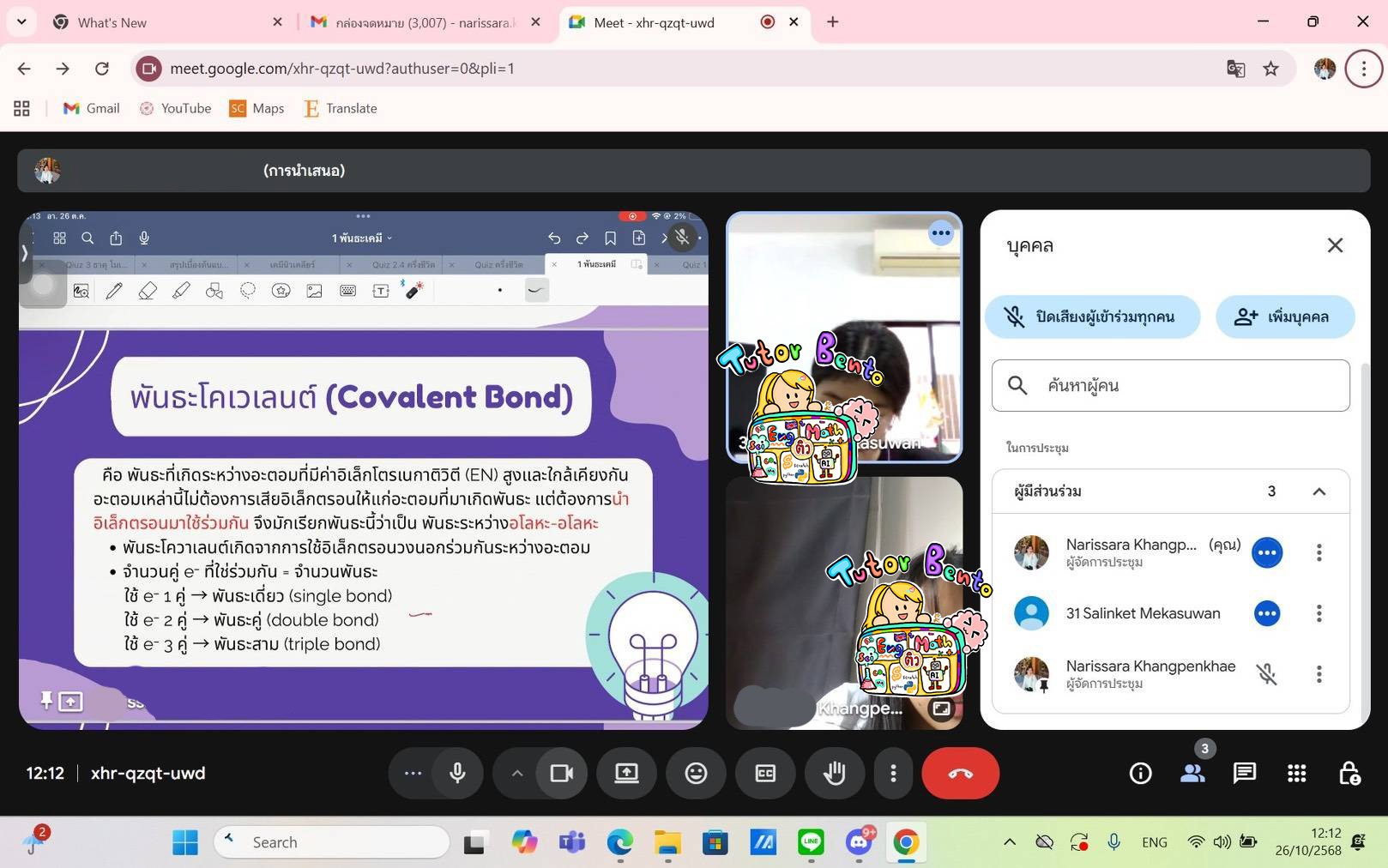Toggle closed captions

[764, 774]
